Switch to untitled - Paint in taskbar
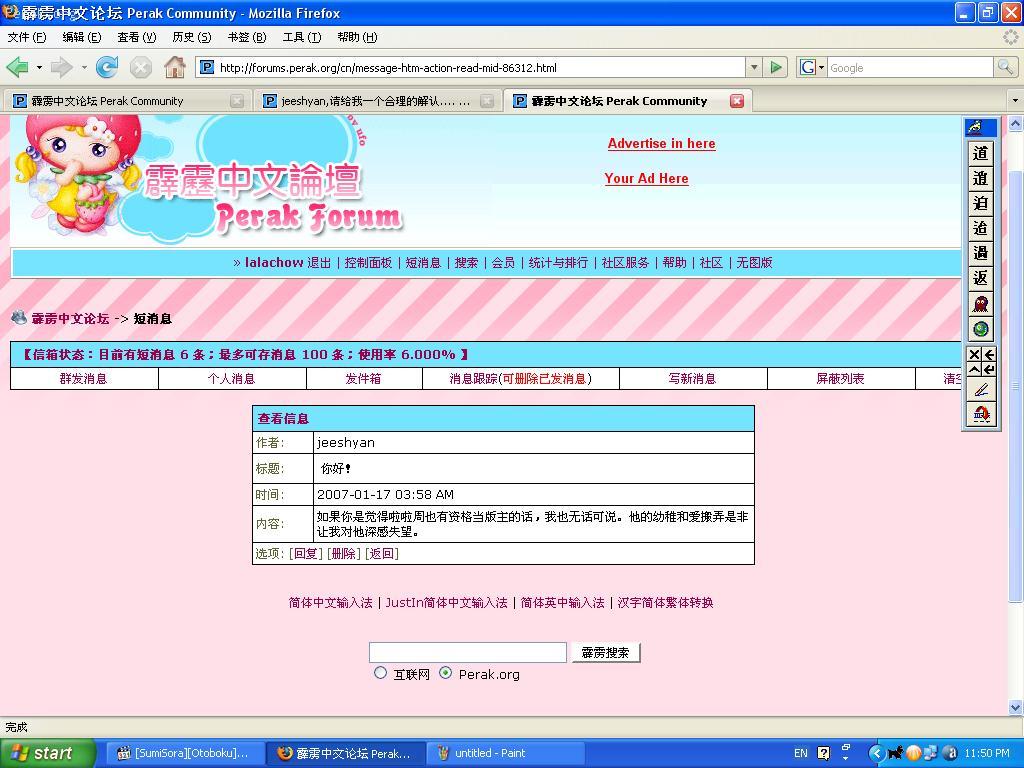 [505, 753]
